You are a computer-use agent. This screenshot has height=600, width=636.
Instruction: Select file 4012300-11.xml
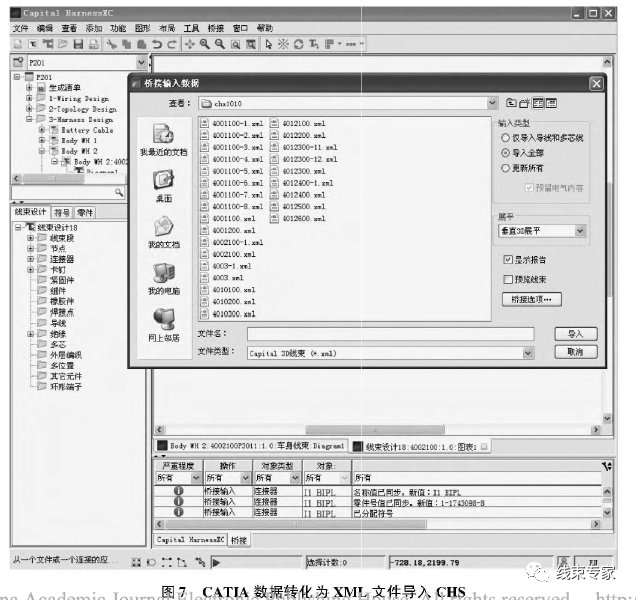tap(304, 147)
